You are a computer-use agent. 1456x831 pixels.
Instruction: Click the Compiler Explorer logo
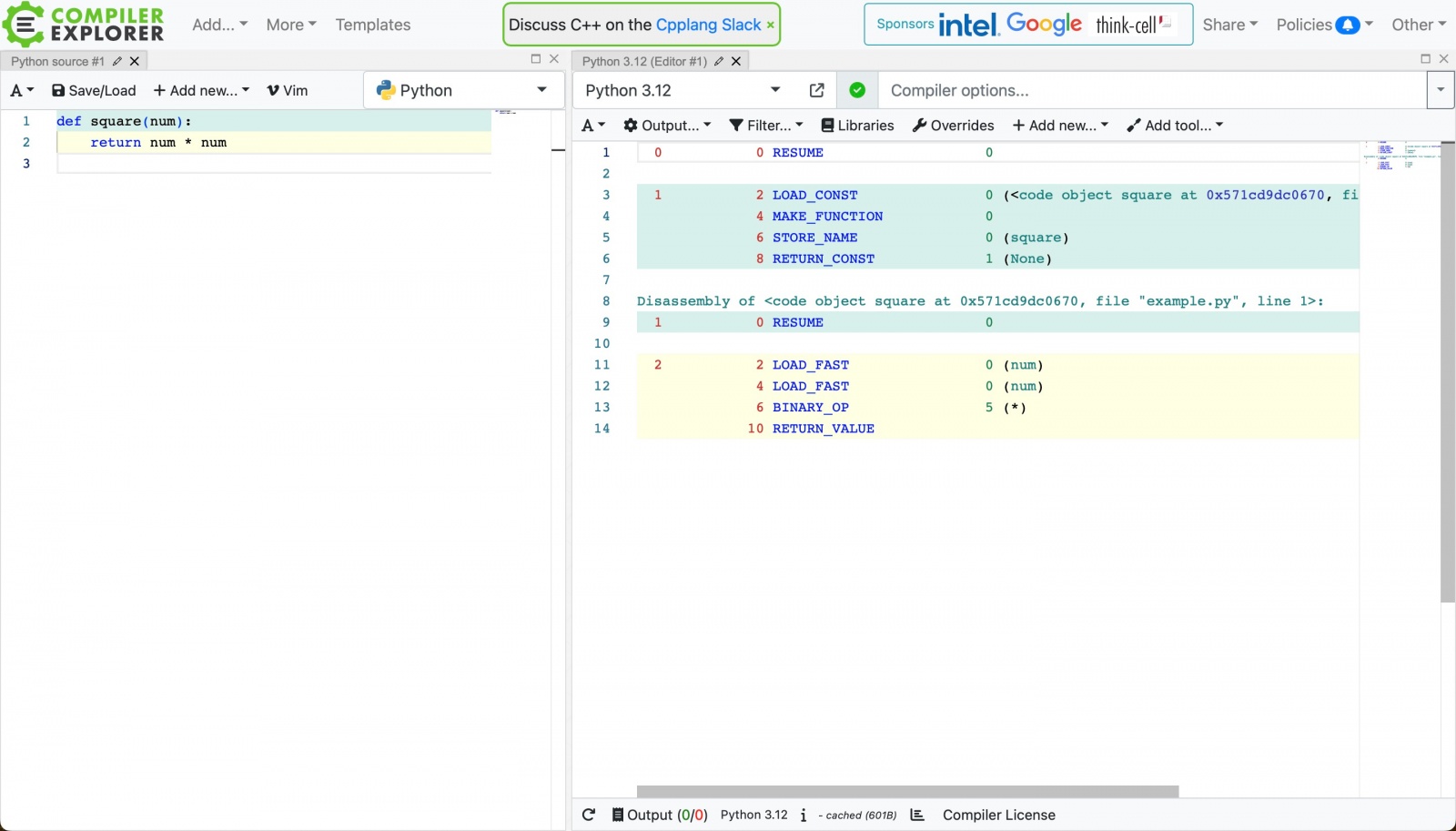pyautogui.click(x=84, y=25)
